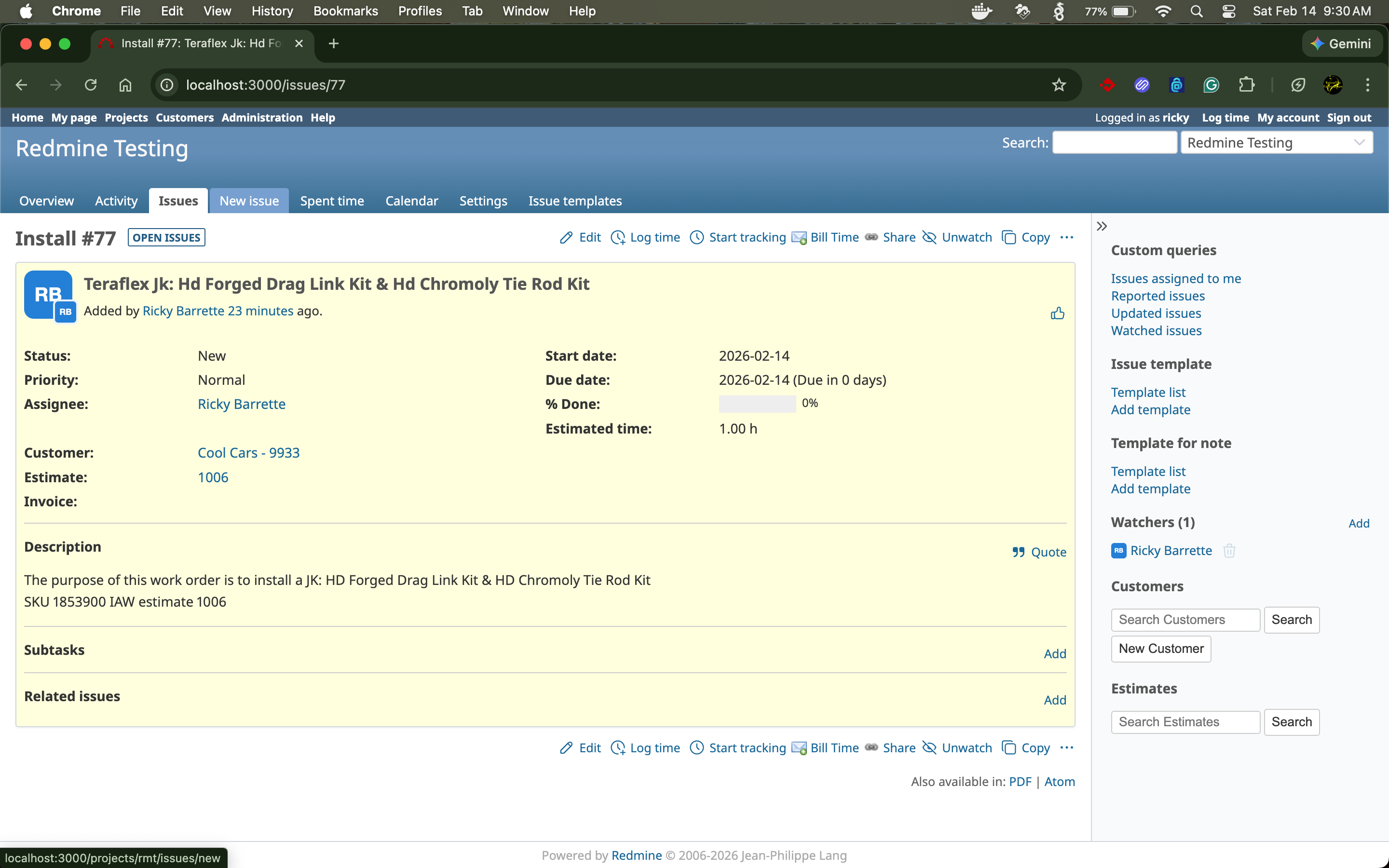Collapse sidebar with the double-chevron

click(1102, 226)
